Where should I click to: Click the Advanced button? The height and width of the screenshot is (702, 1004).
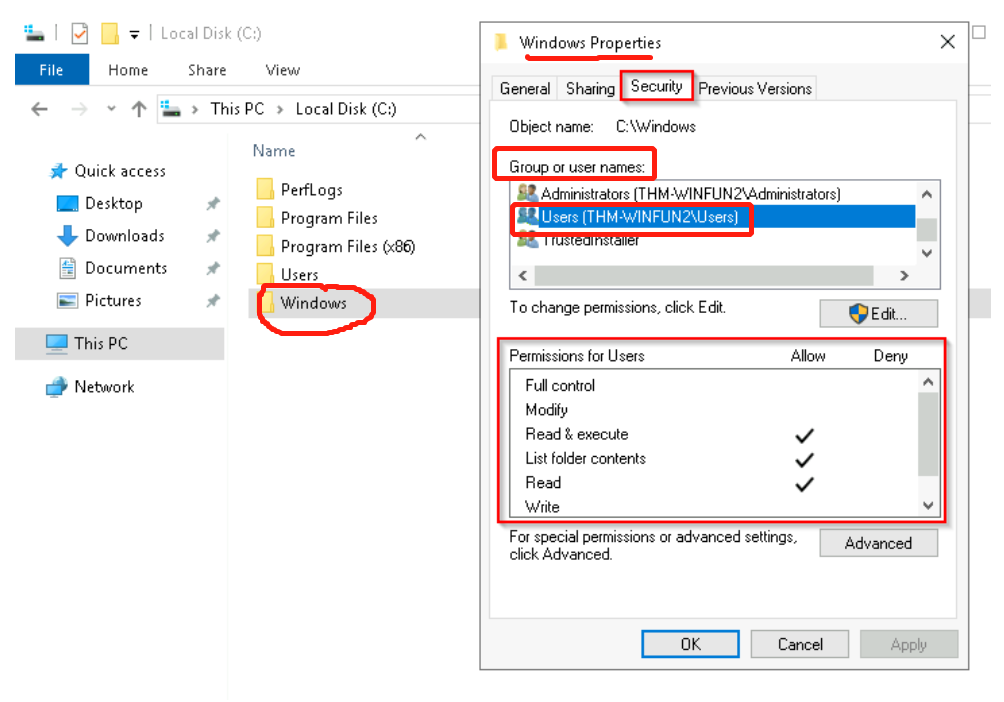[x=878, y=543]
